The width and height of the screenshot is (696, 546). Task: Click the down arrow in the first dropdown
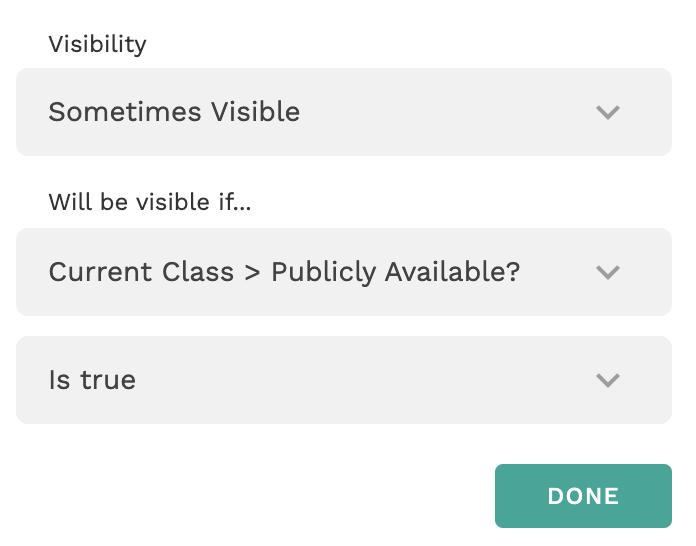tap(608, 112)
